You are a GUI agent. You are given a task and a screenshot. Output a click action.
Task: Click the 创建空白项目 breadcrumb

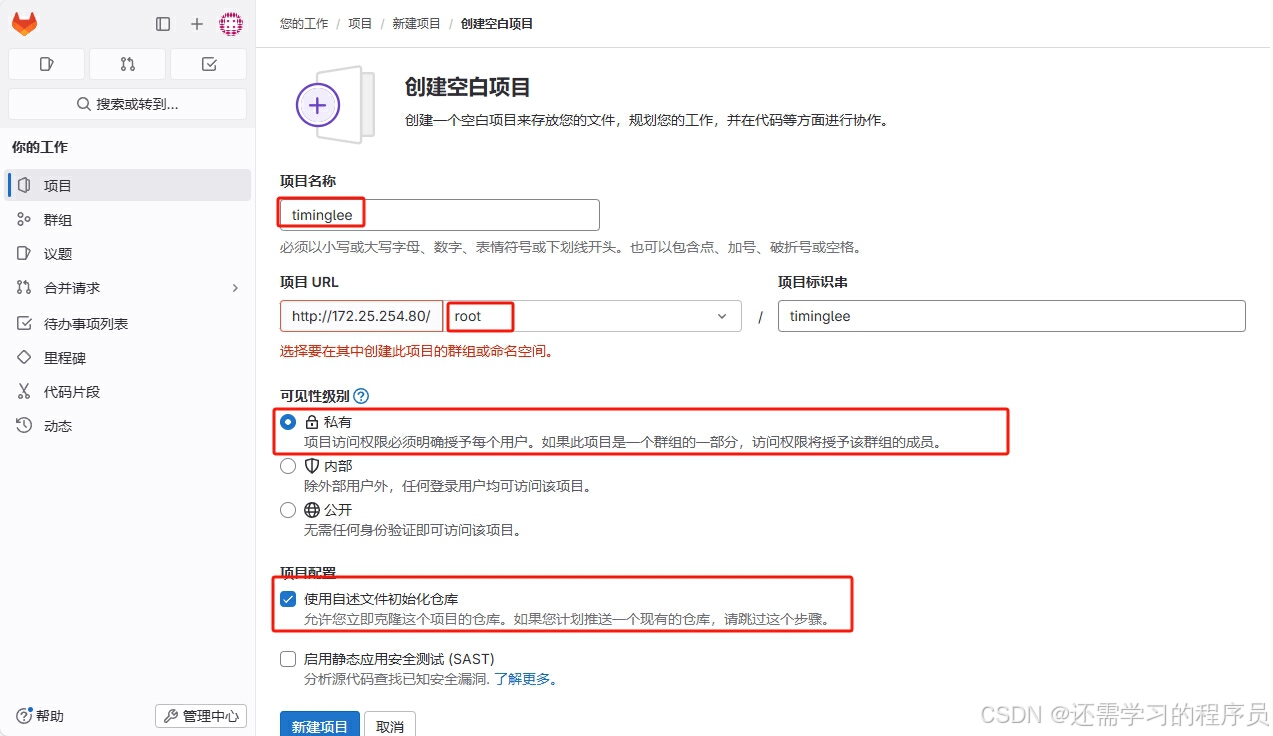pyautogui.click(x=497, y=23)
